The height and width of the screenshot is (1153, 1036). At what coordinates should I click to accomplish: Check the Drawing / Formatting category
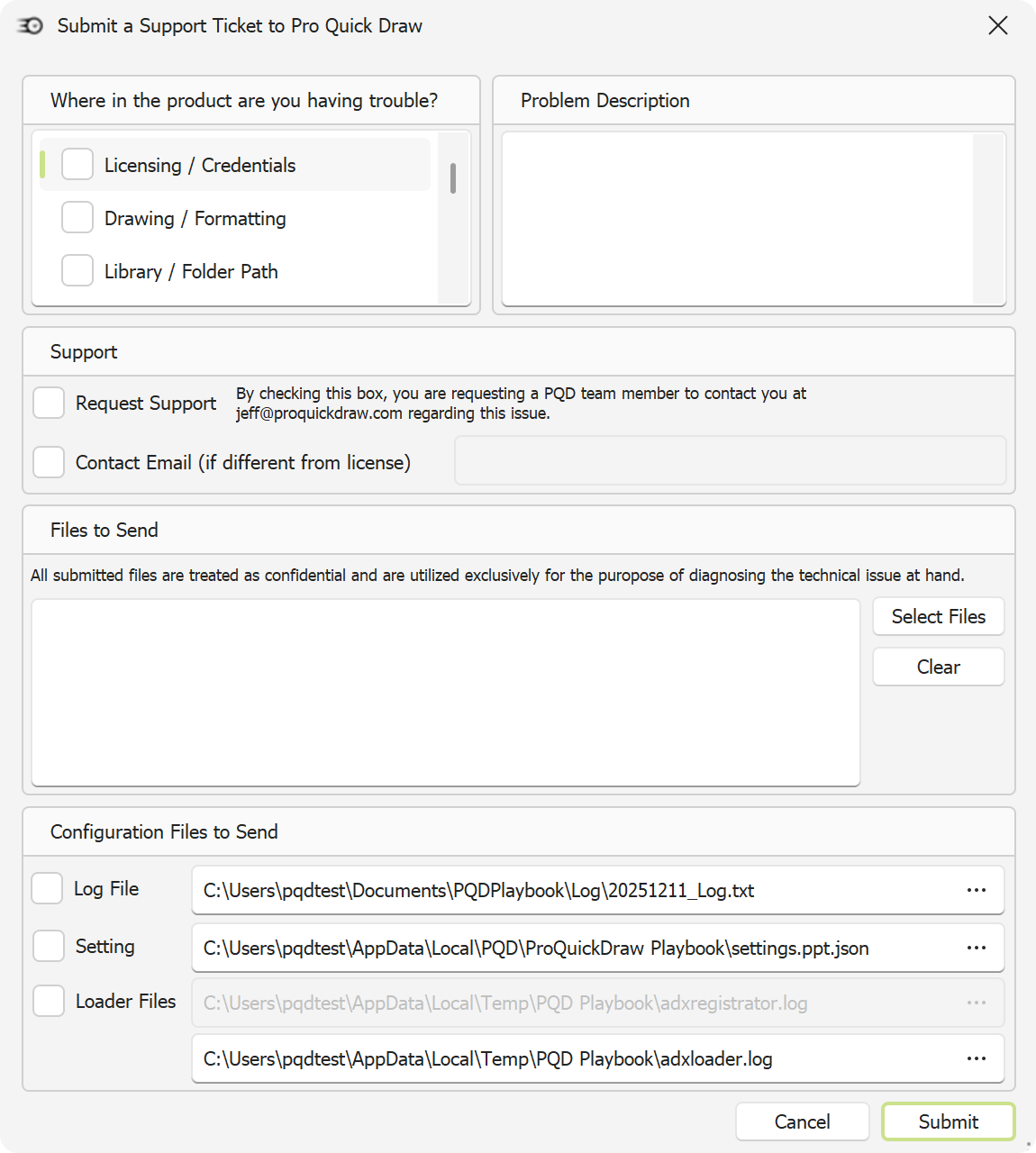click(77, 217)
